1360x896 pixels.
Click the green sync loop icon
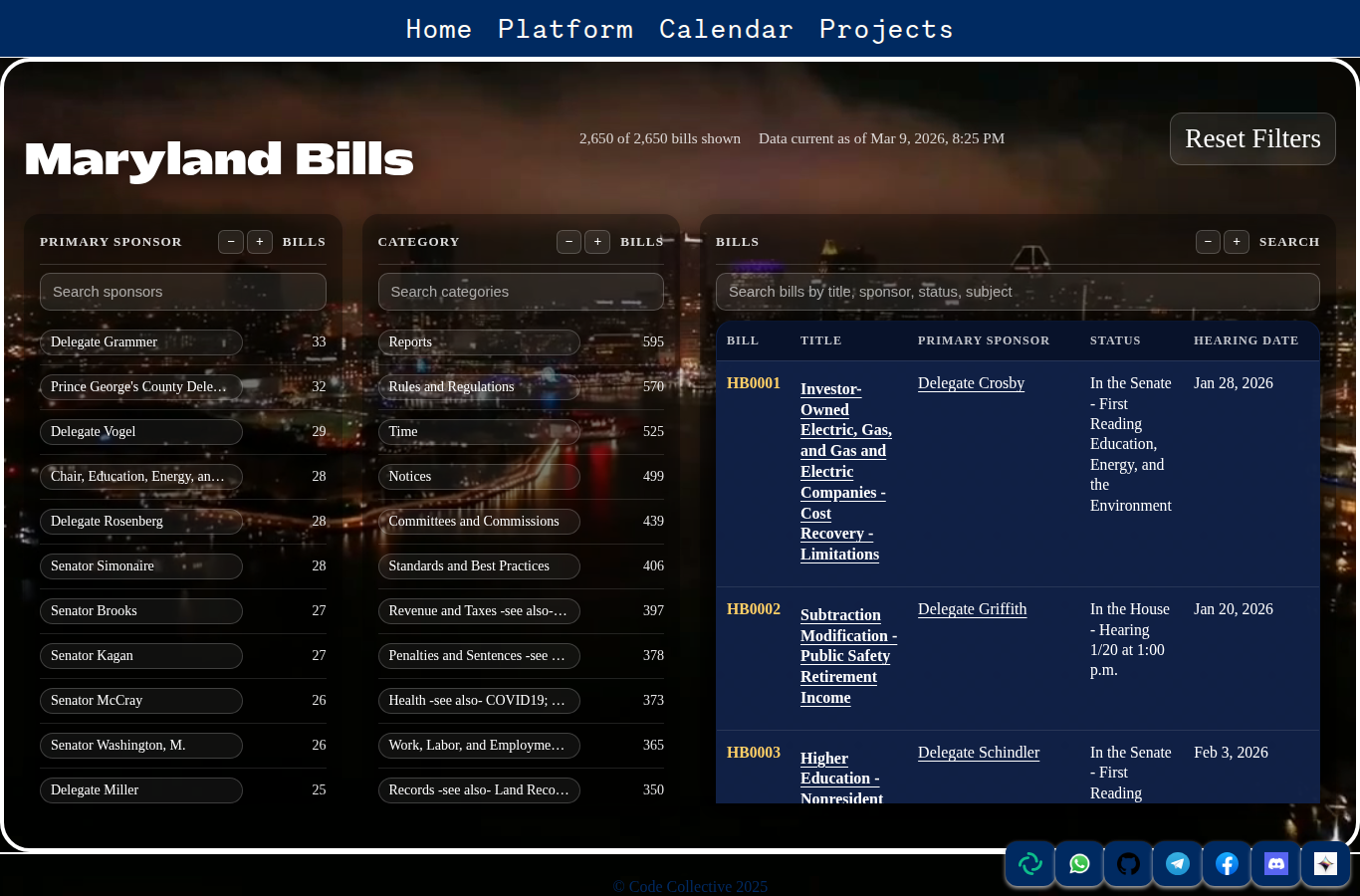1028,864
